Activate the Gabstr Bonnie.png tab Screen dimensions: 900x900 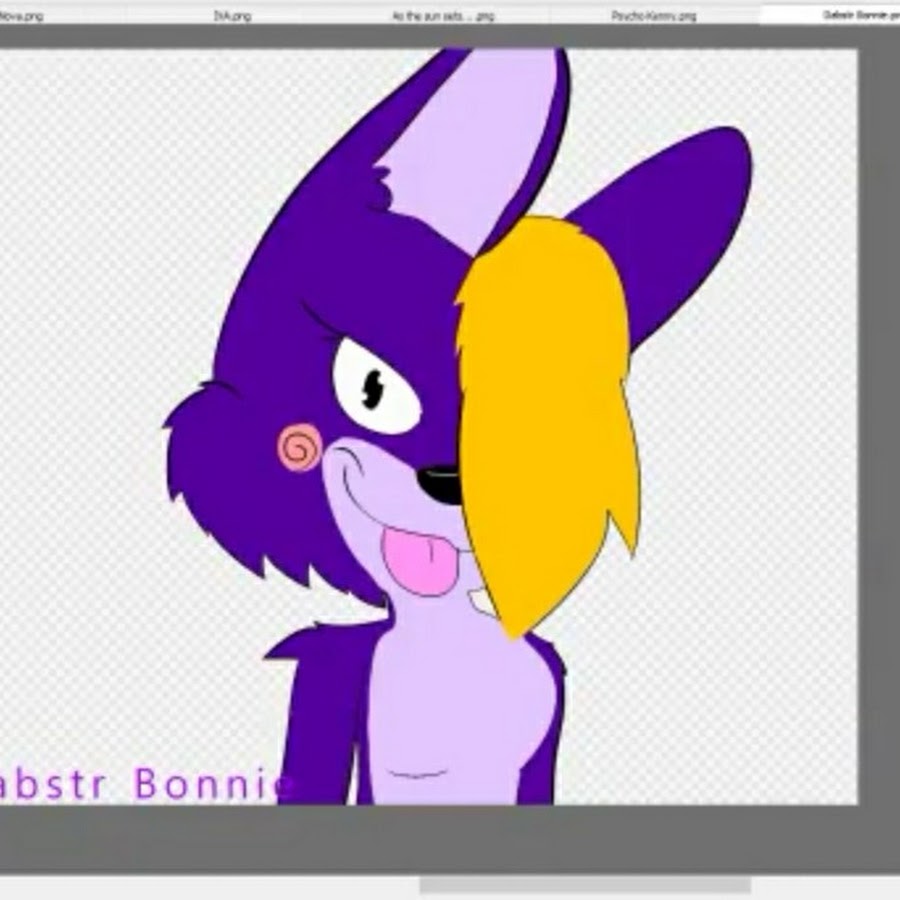click(831, 15)
